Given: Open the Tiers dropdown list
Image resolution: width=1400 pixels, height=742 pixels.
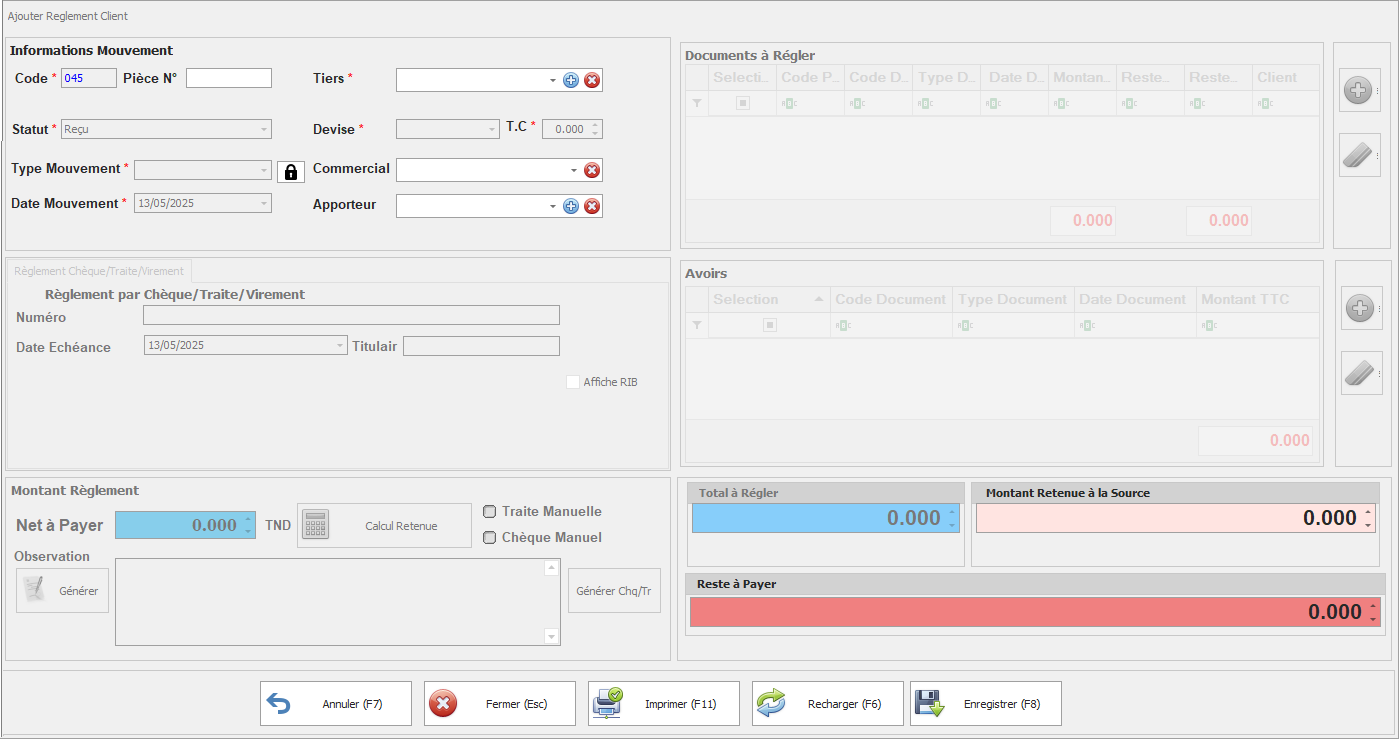Looking at the screenshot, I should (553, 80).
